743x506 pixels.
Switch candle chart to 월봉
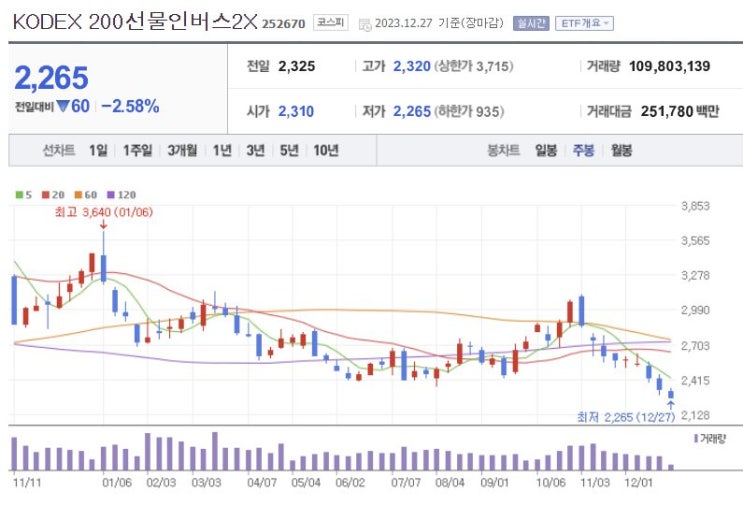point(621,151)
